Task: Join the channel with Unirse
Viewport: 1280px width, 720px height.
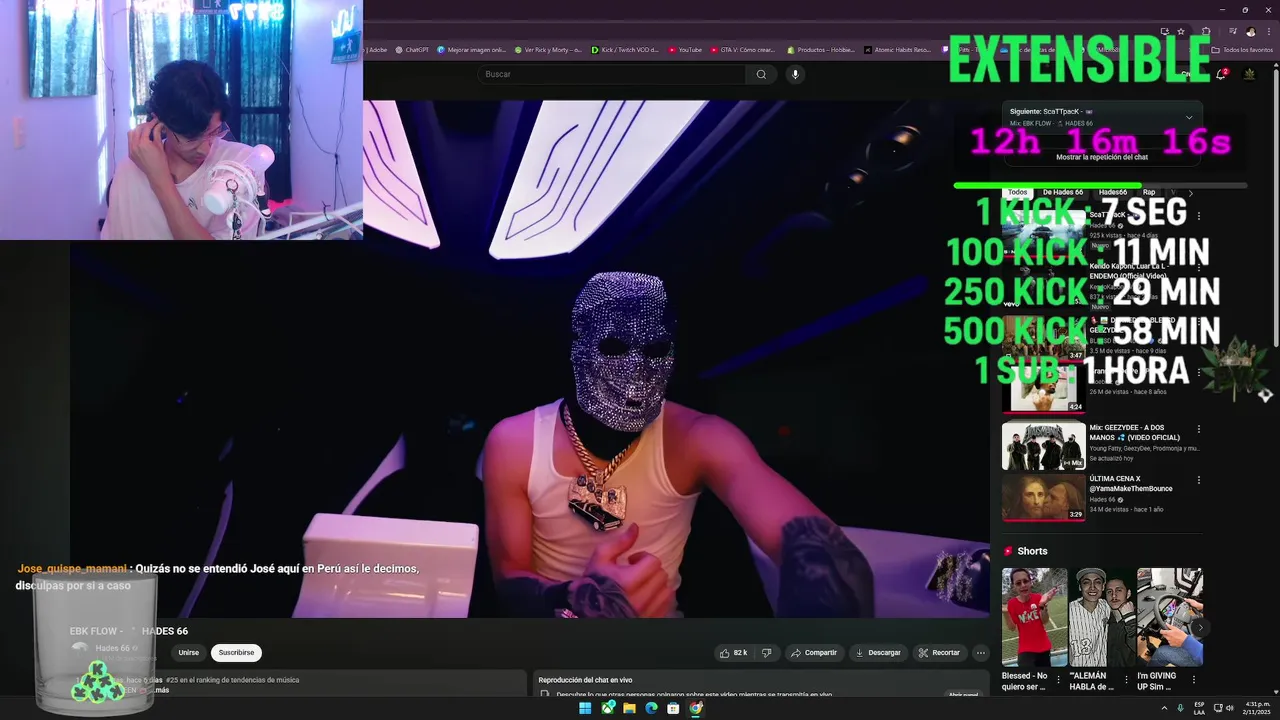Action: coord(188,653)
